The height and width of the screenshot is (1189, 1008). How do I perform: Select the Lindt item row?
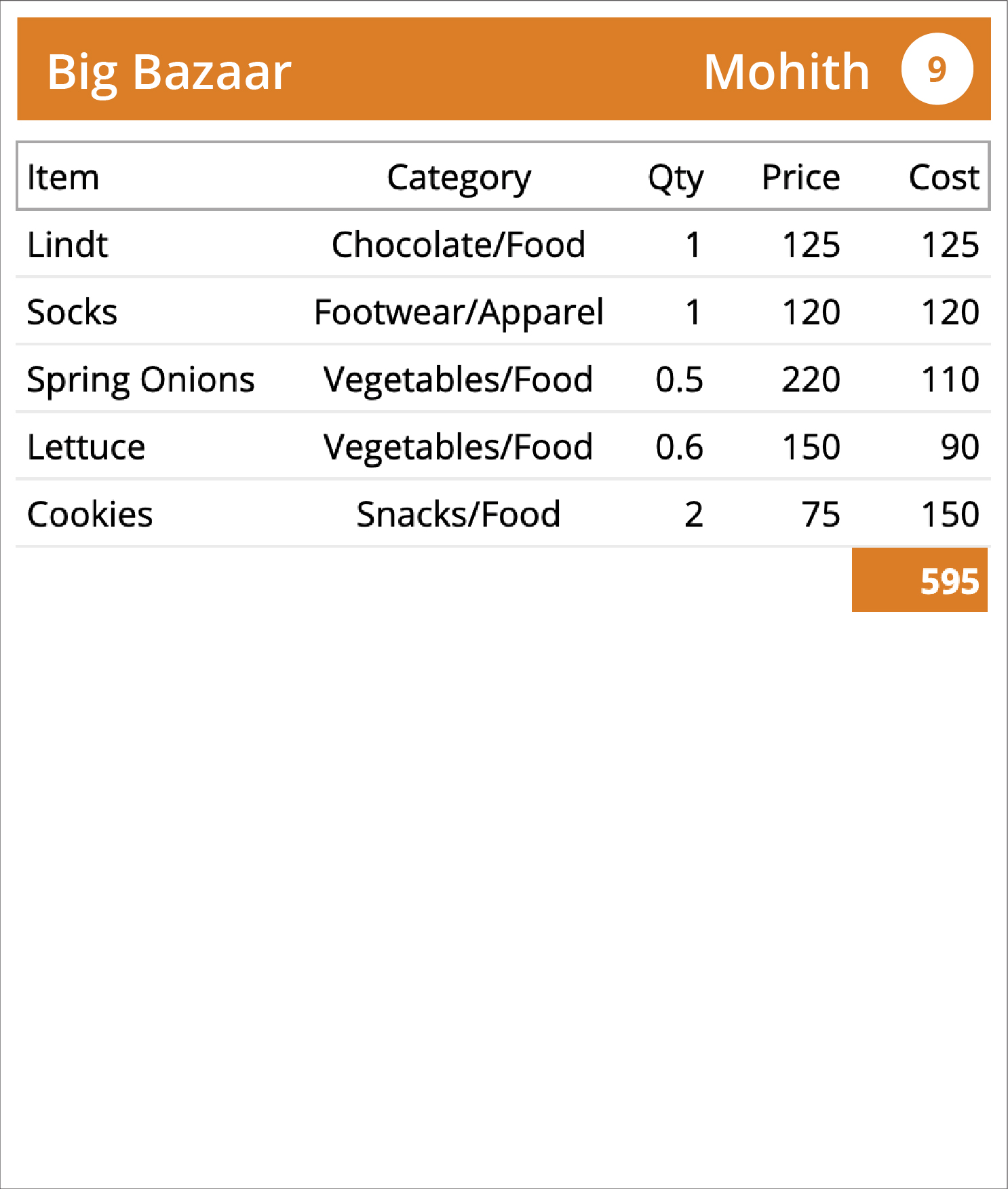503,244
